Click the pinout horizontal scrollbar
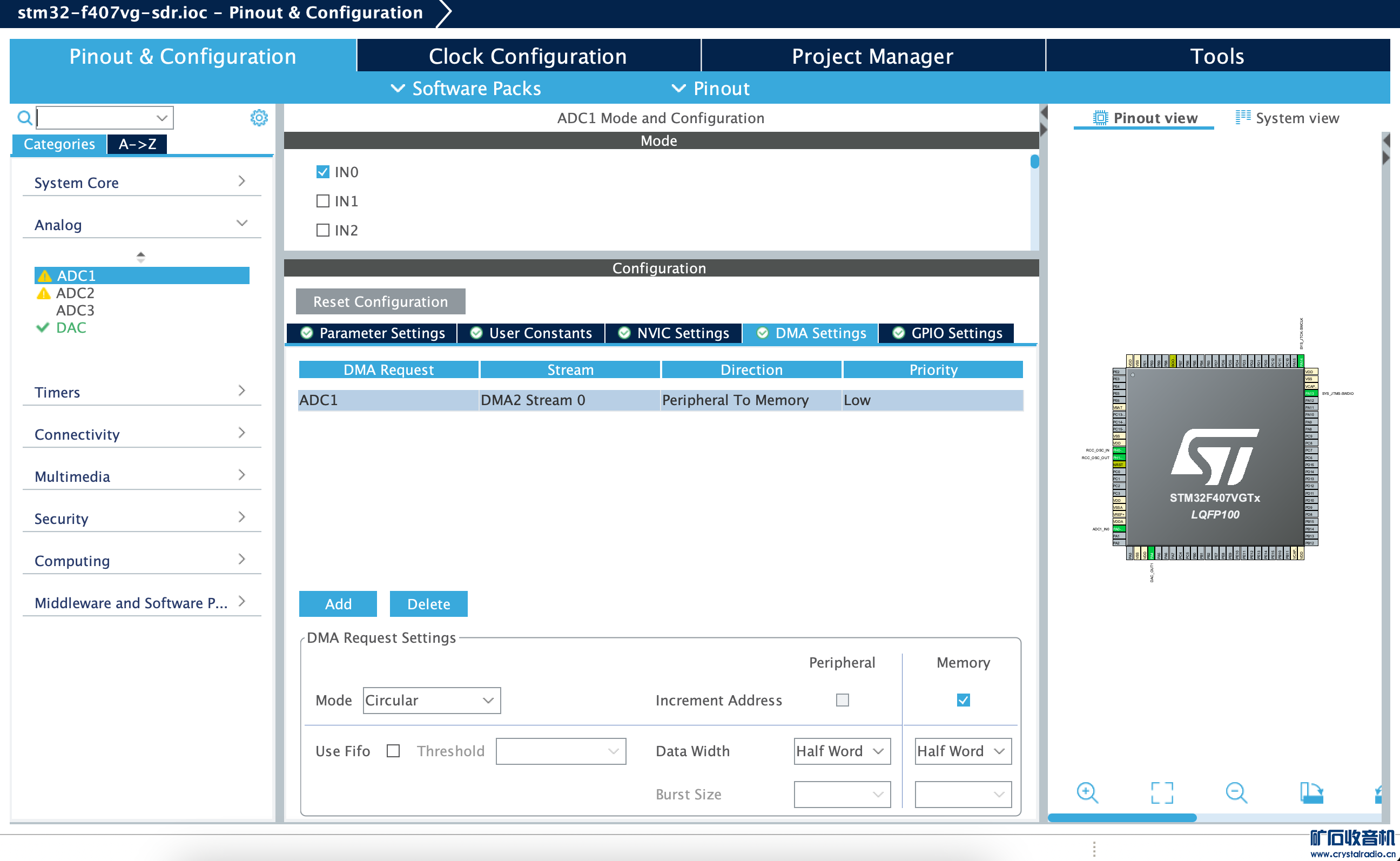 pyautogui.click(x=1122, y=818)
